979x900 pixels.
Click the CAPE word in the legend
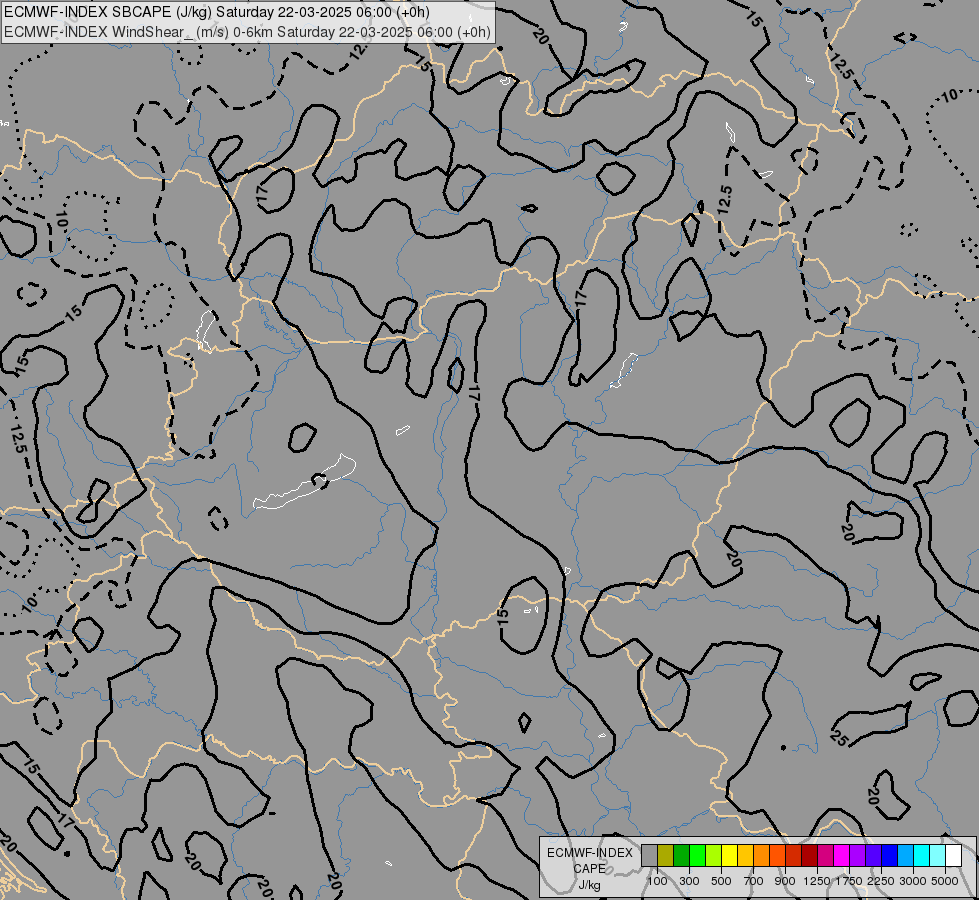click(x=589, y=869)
